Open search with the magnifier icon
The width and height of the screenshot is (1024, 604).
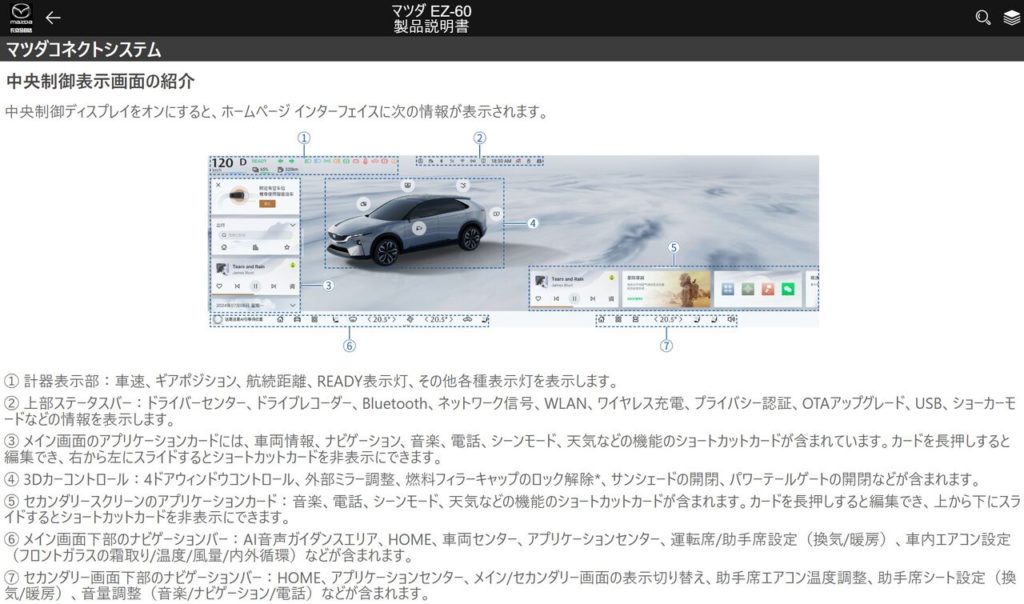(982, 17)
